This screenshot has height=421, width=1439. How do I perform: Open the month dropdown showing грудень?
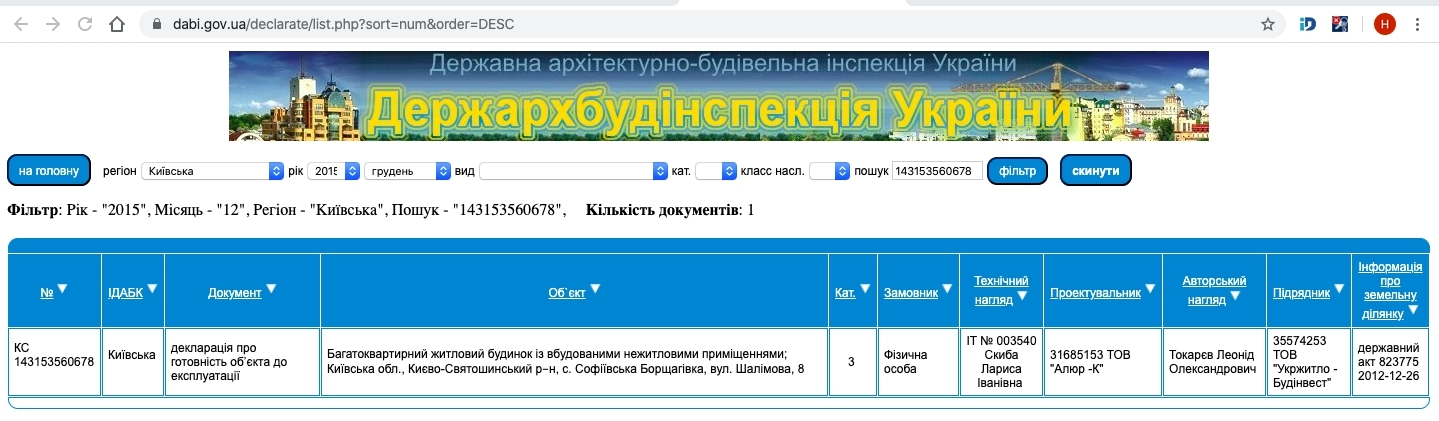point(407,171)
